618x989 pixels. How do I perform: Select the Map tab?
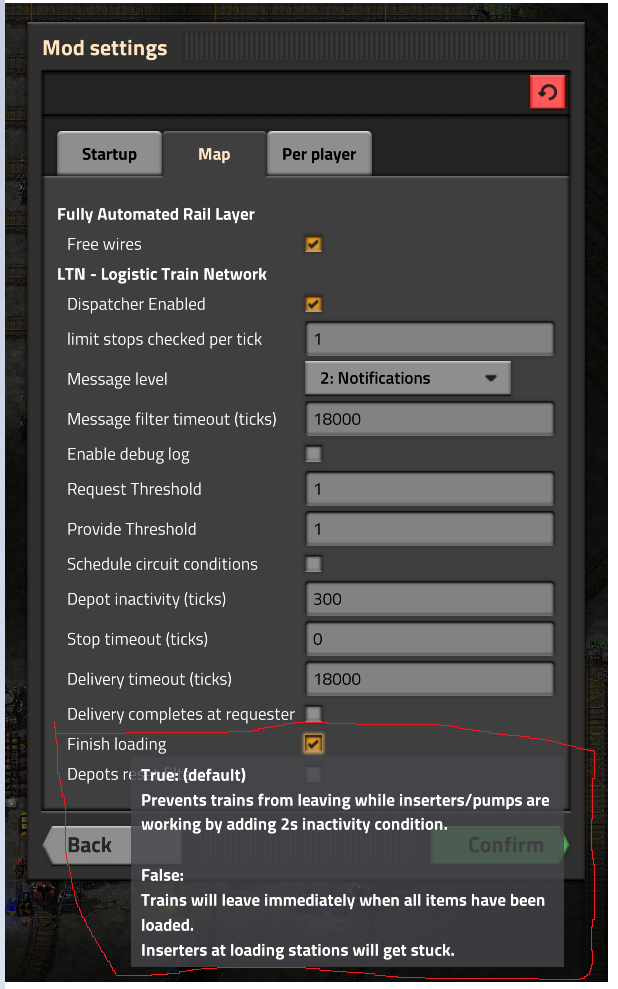(x=214, y=154)
